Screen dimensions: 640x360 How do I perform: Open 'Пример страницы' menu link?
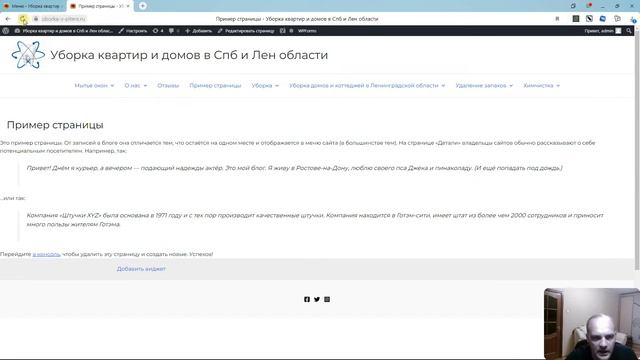pyautogui.click(x=215, y=85)
